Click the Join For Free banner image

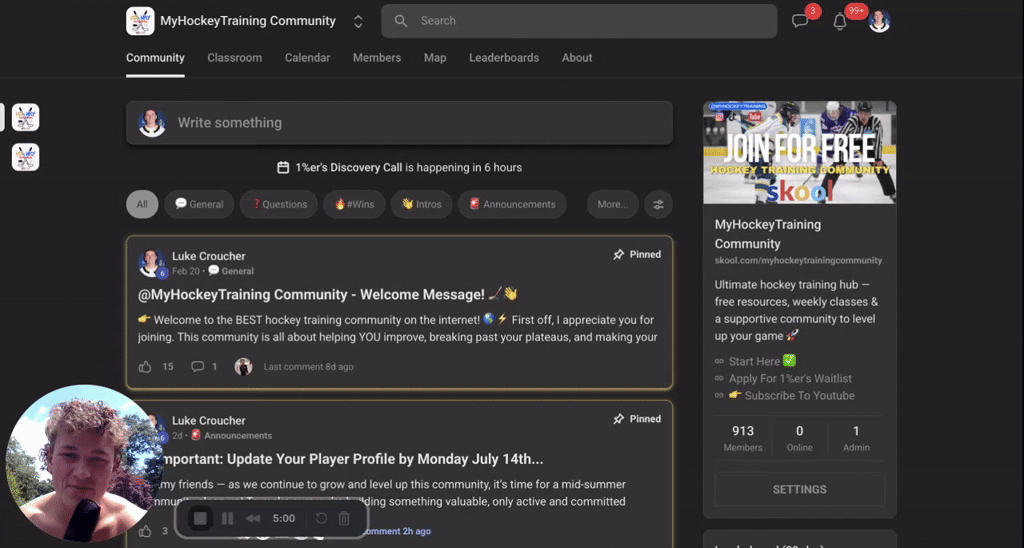pyautogui.click(x=799, y=152)
